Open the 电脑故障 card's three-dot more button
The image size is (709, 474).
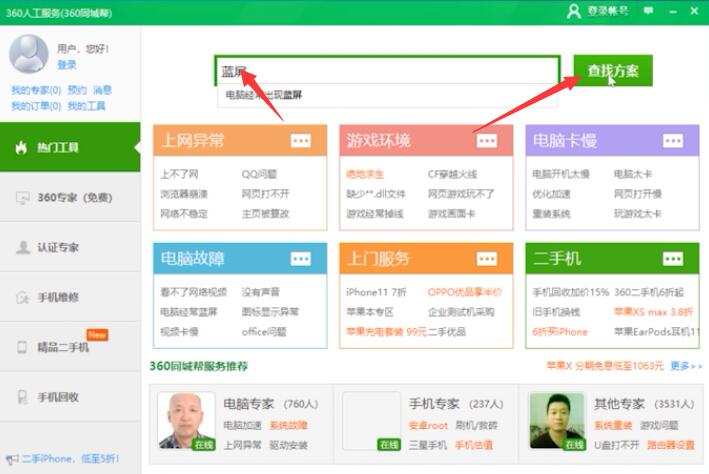[x=301, y=259]
